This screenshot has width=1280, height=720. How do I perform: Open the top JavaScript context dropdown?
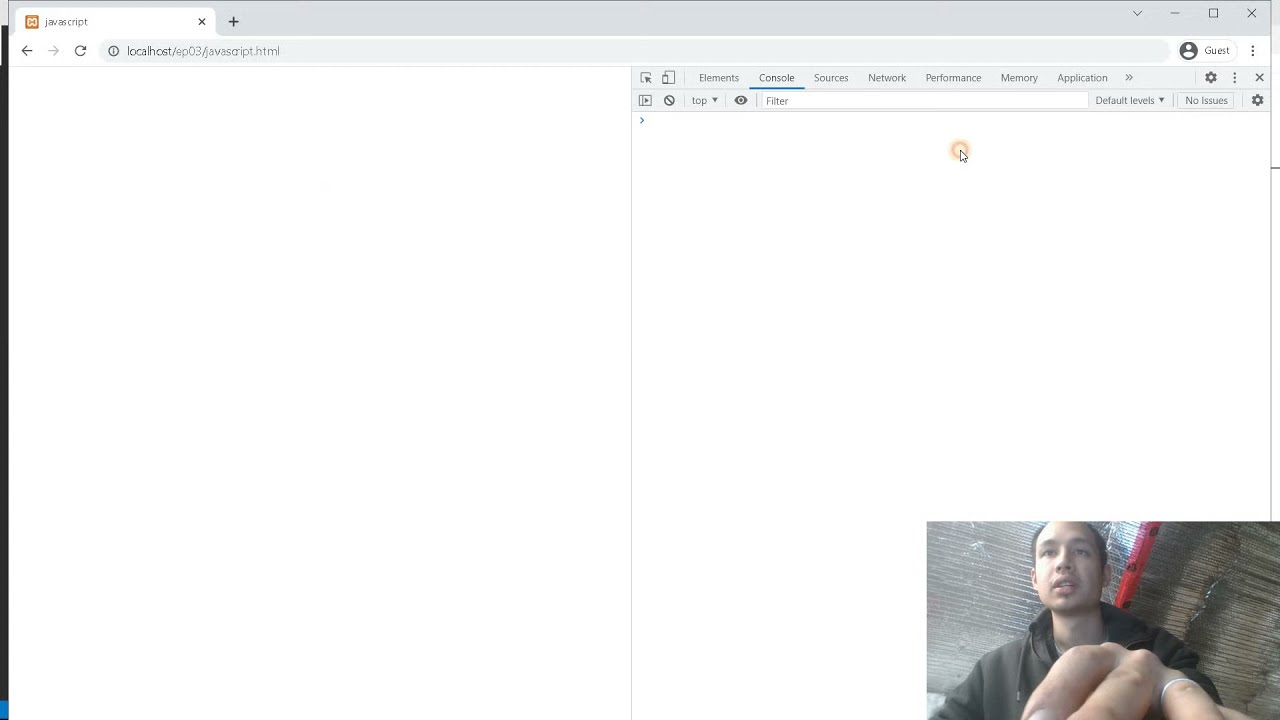click(705, 101)
